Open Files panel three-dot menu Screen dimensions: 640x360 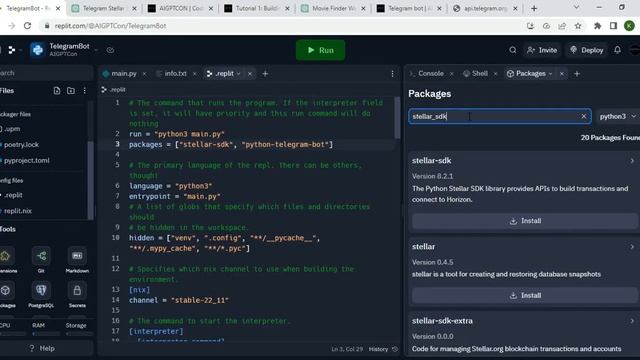coord(84,91)
